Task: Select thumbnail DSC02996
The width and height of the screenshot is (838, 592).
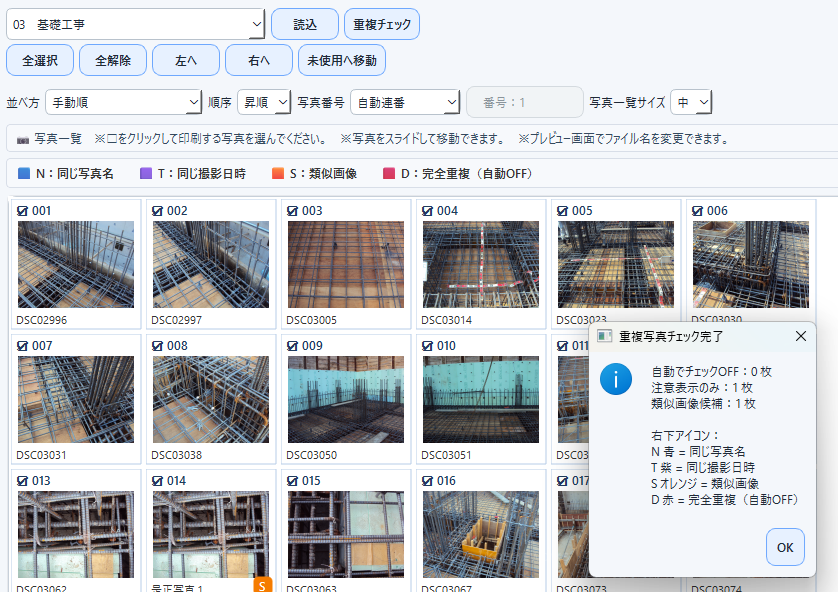Action: (76, 264)
